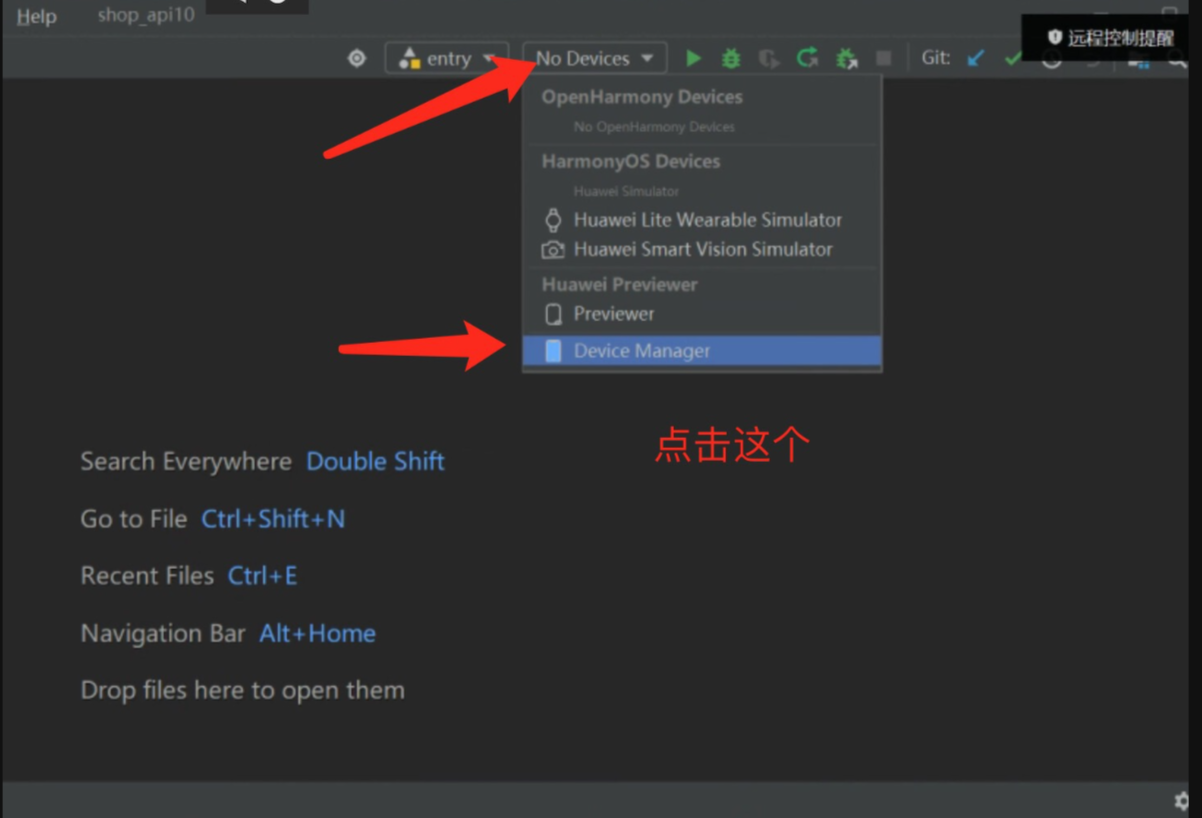Viewport: 1202px width, 818px height.
Task: Click the HarmonyOS Devices header
Action: 631,161
